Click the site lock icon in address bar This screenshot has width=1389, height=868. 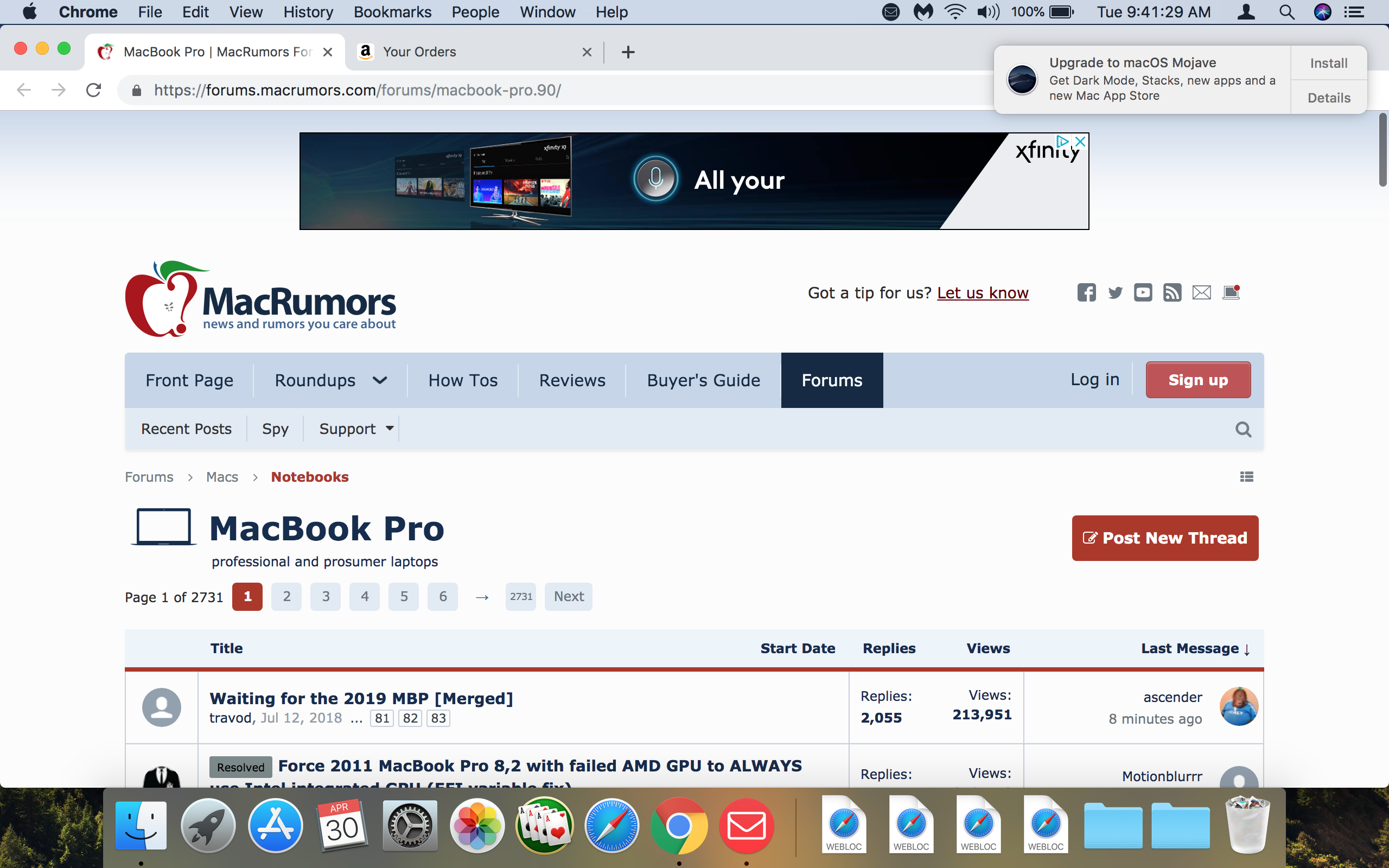click(137, 91)
